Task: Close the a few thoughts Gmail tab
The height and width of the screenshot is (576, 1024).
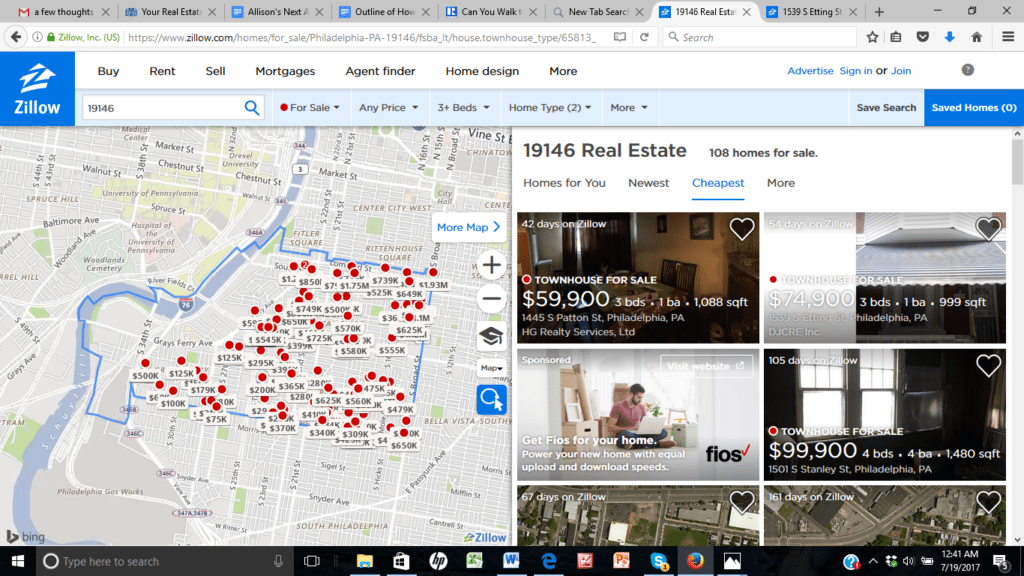Action: click(x=105, y=12)
